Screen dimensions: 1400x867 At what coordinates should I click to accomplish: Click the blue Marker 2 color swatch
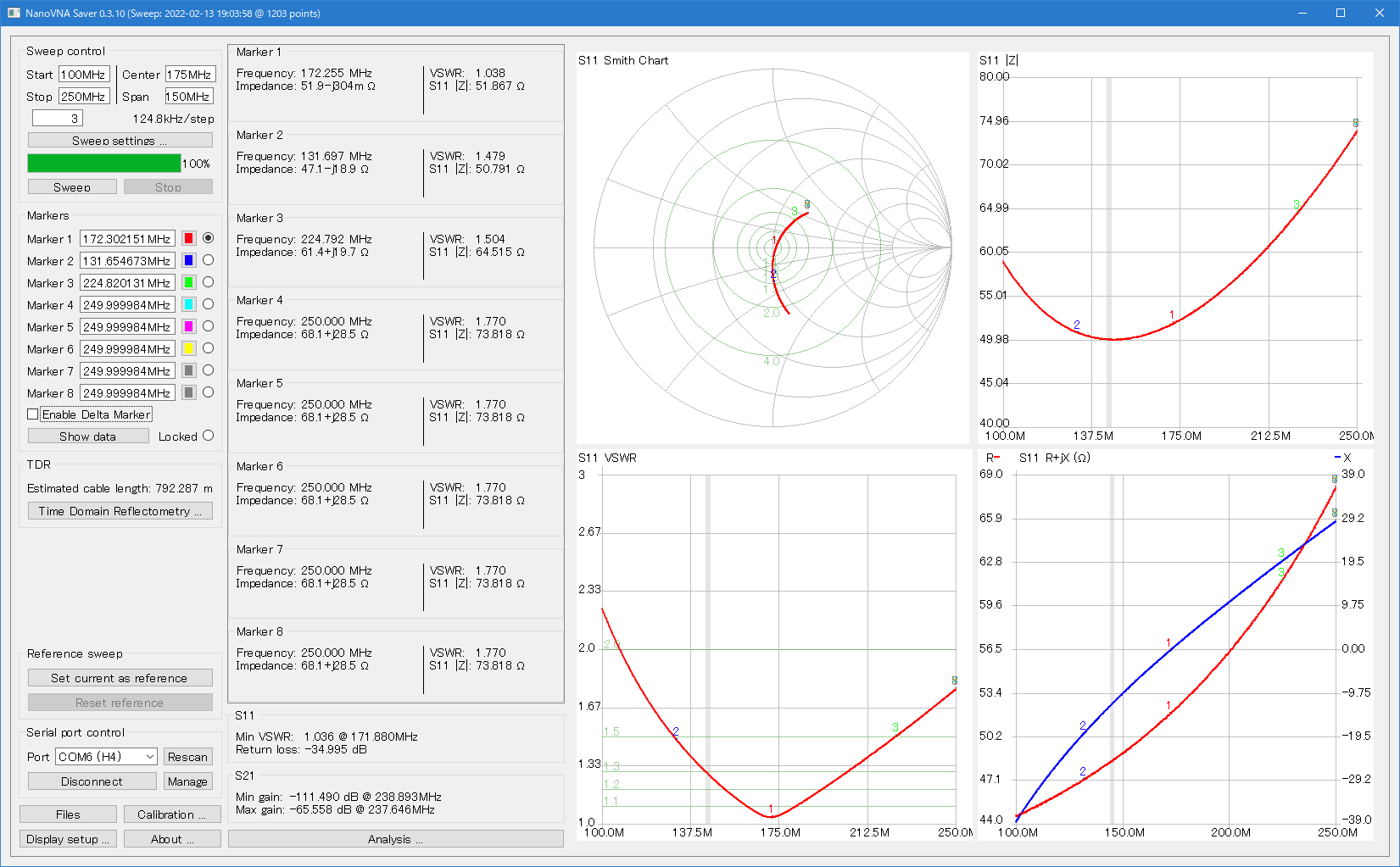tap(188, 261)
